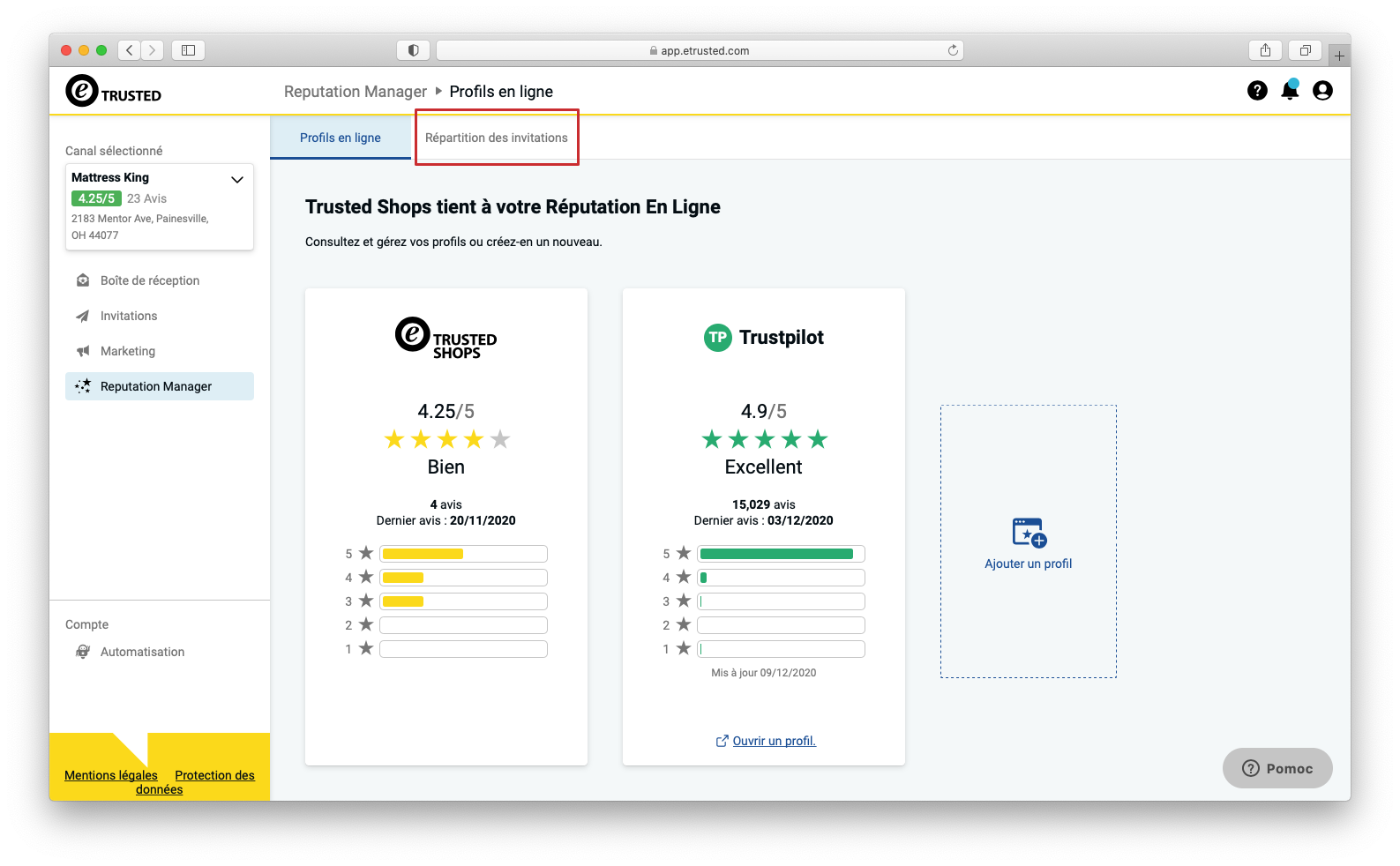Click the Trustpilot TP logo icon
Image resolution: width=1400 pixels, height=866 pixels.
coord(718,337)
